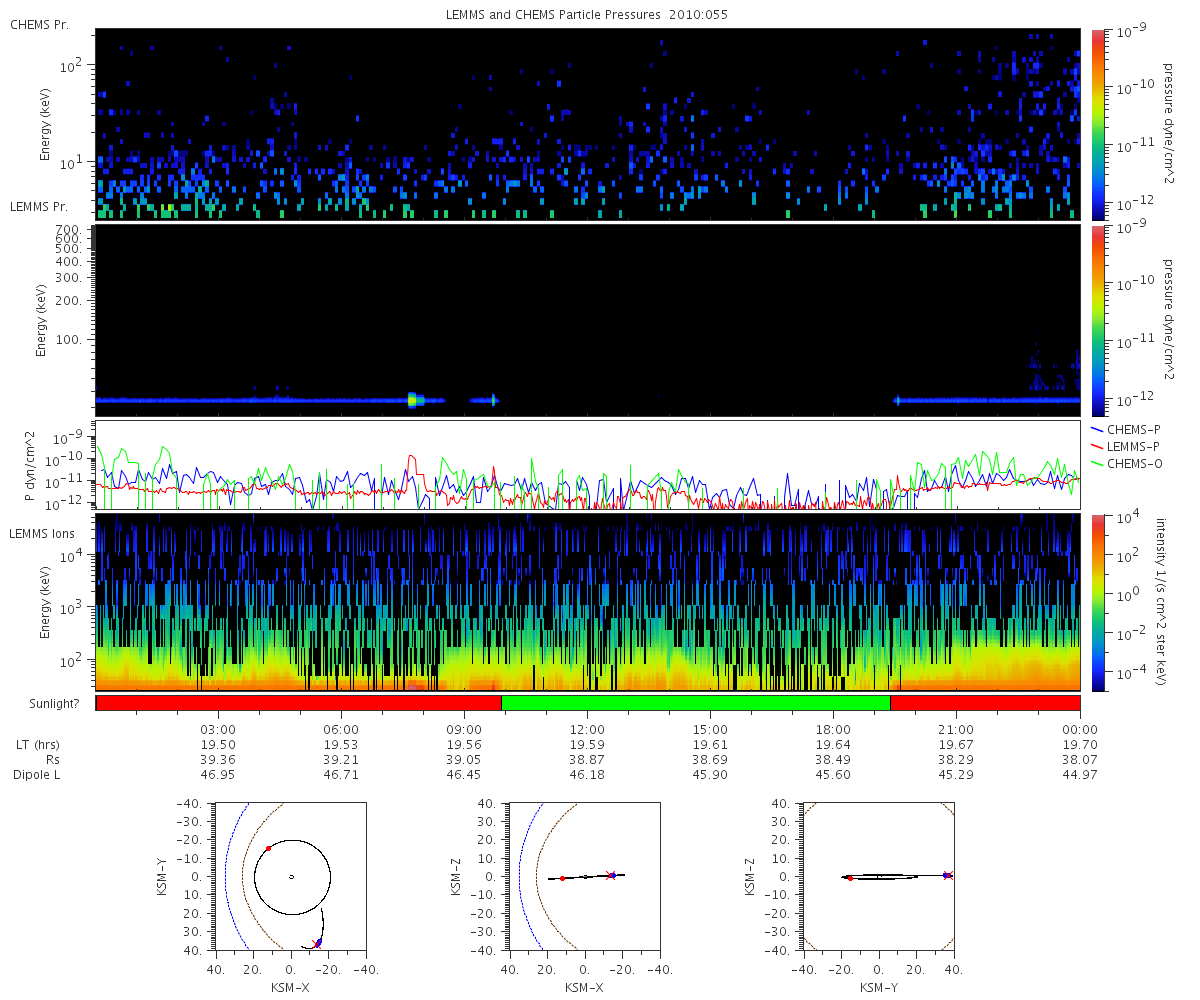This screenshot has height=1000, width=1200.
Task: Open the KSM-X versus KSM-Y orbit plot
Action: [290, 876]
